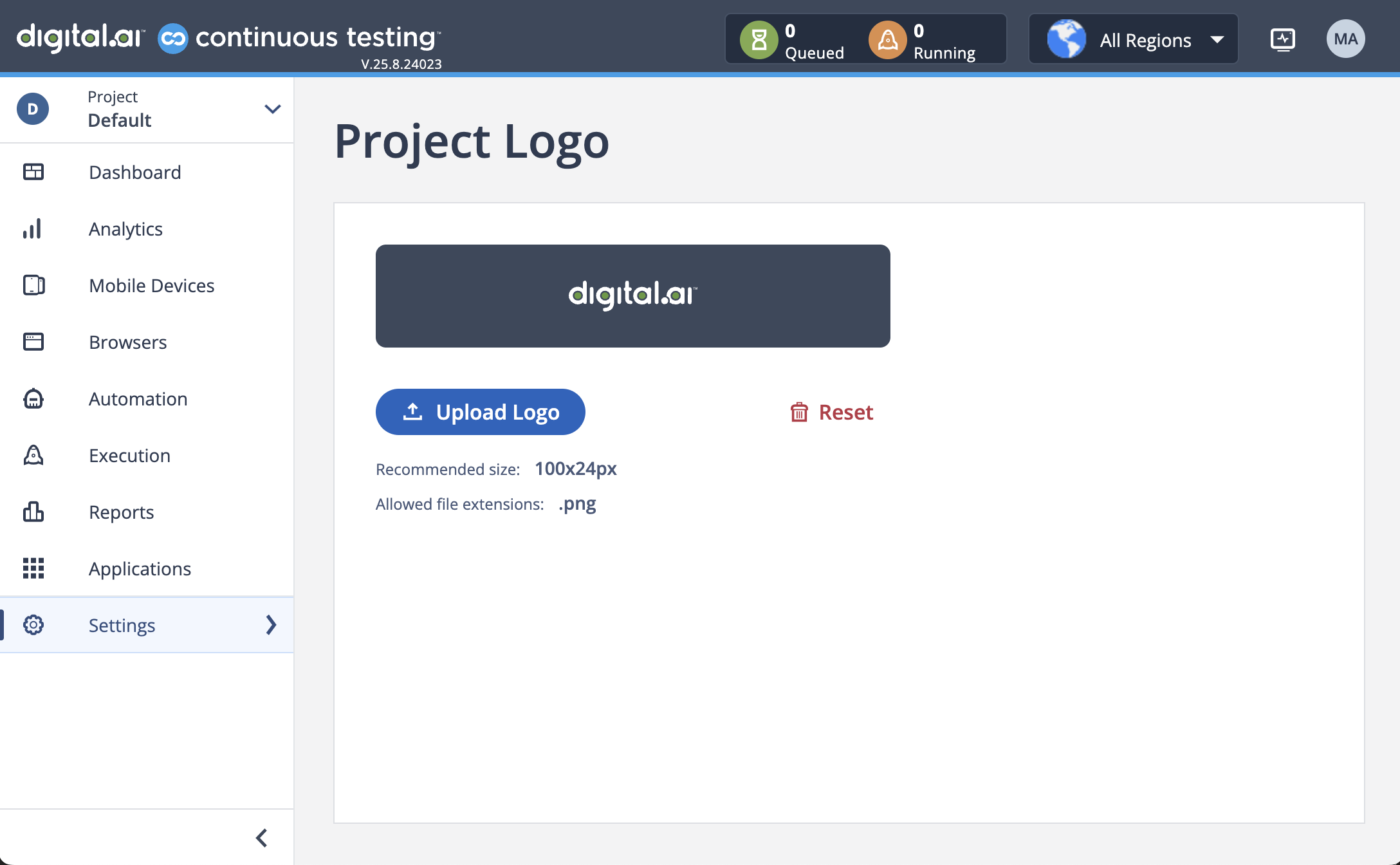Select the Settings menu label
The image size is (1400, 865).
[x=122, y=626]
